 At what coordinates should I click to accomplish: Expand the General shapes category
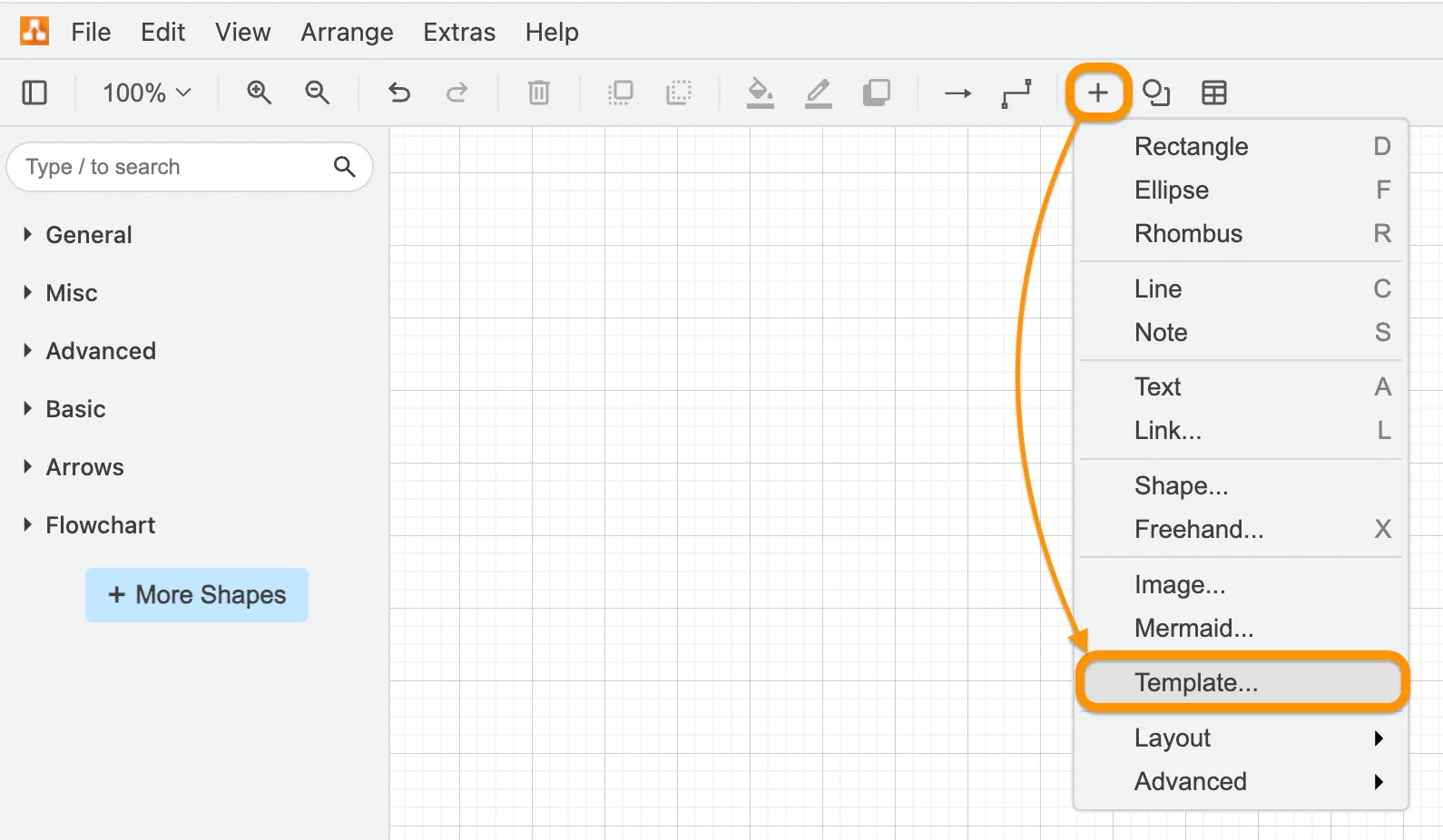click(89, 235)
